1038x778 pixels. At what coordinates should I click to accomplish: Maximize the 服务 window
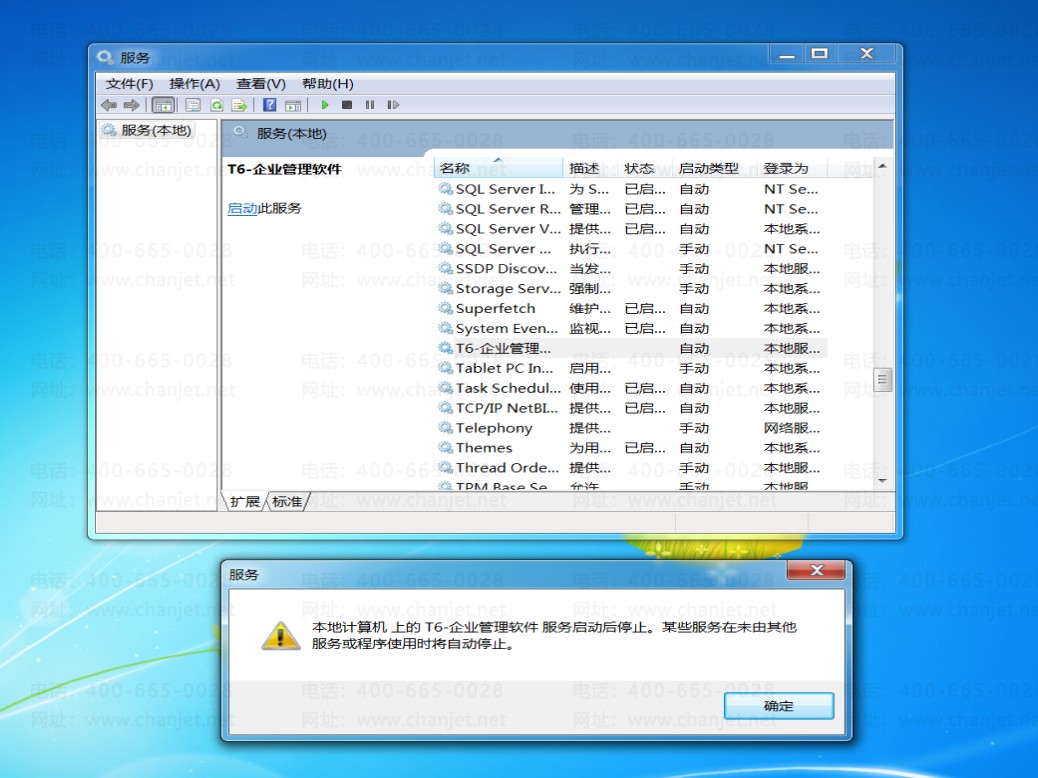[820, 54]
